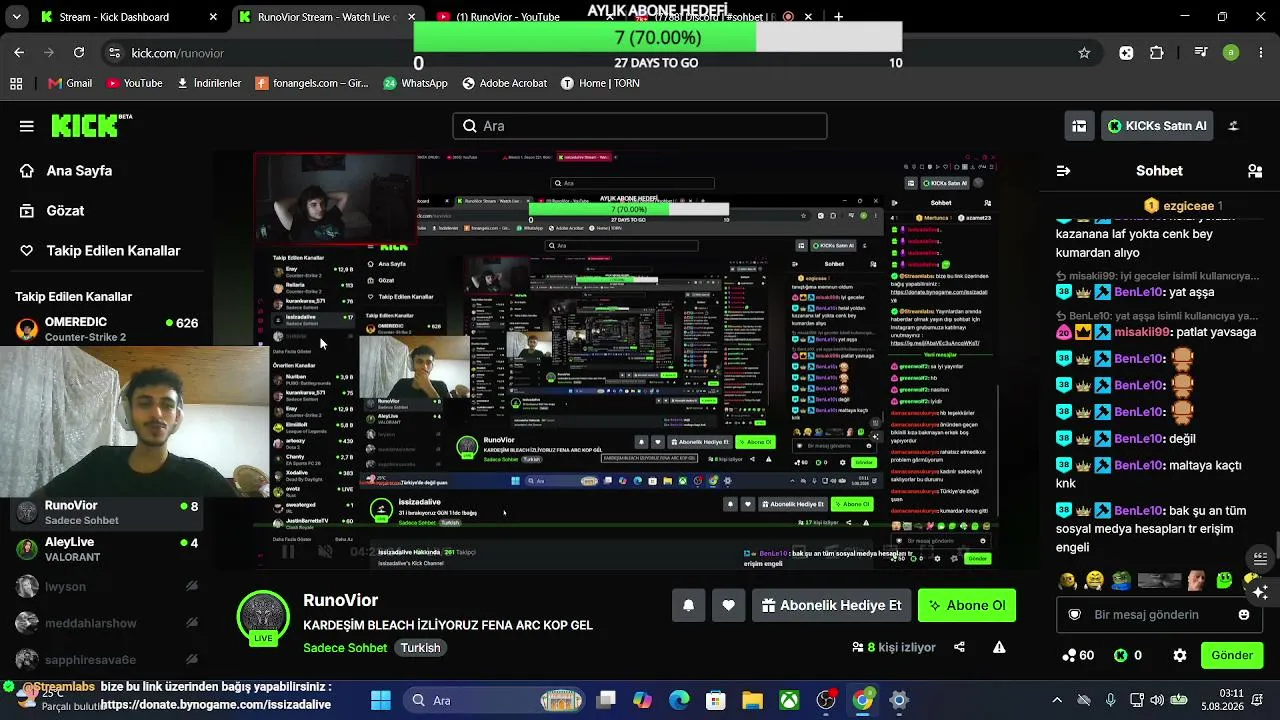Open the quick emotes sparkle button
This screenshot has height=720, width=1280.
tap(1260, 592)
